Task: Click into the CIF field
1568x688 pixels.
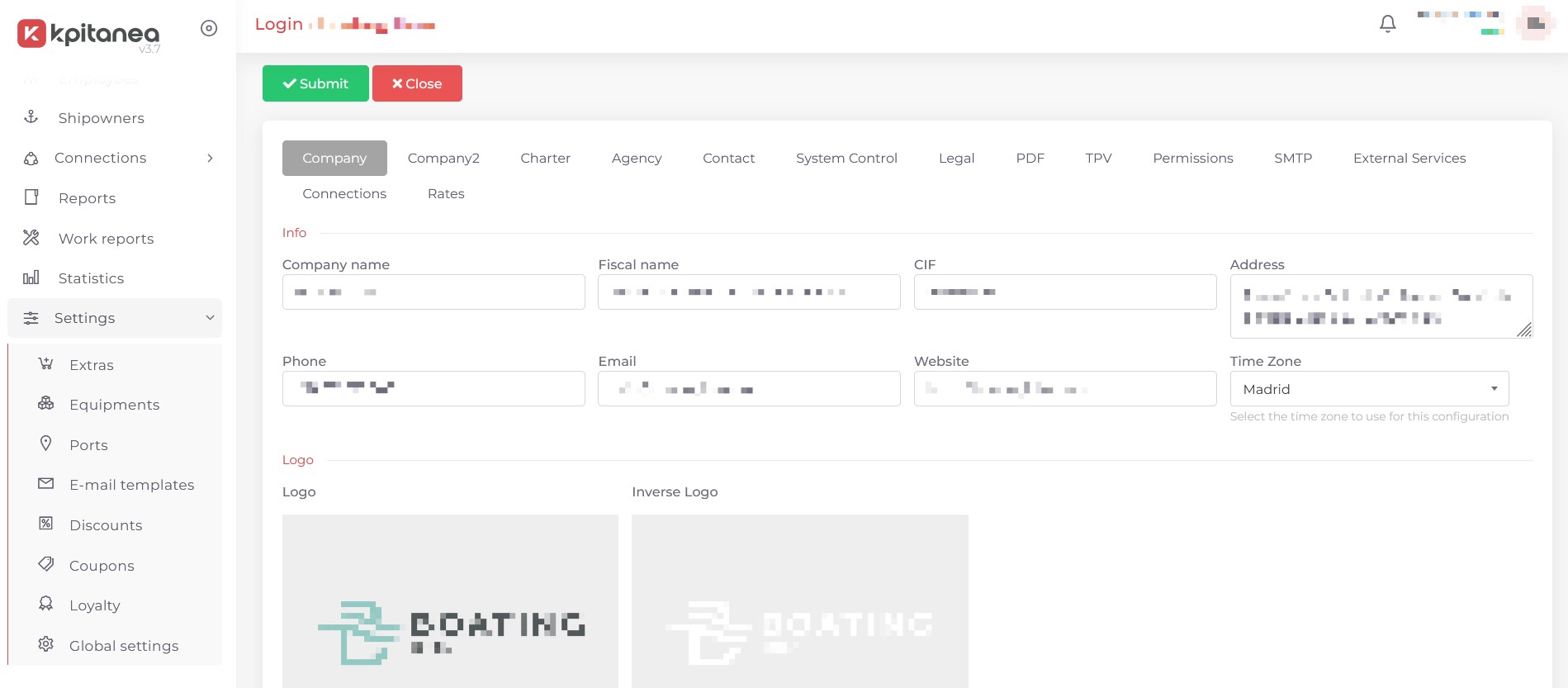Action: [1065, 292]
